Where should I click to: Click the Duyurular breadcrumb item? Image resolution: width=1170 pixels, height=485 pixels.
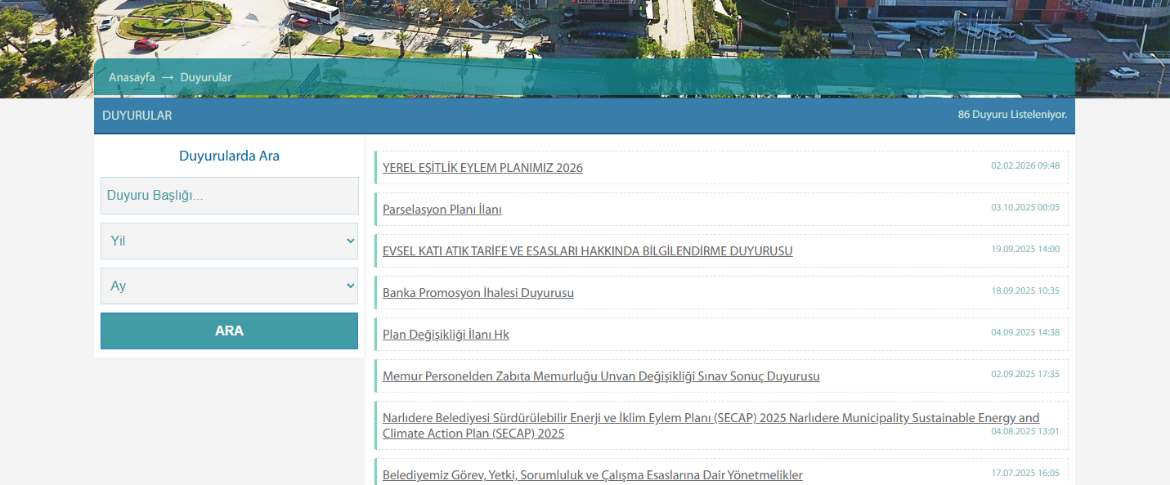pyautogui.click(x=206, y=77)
